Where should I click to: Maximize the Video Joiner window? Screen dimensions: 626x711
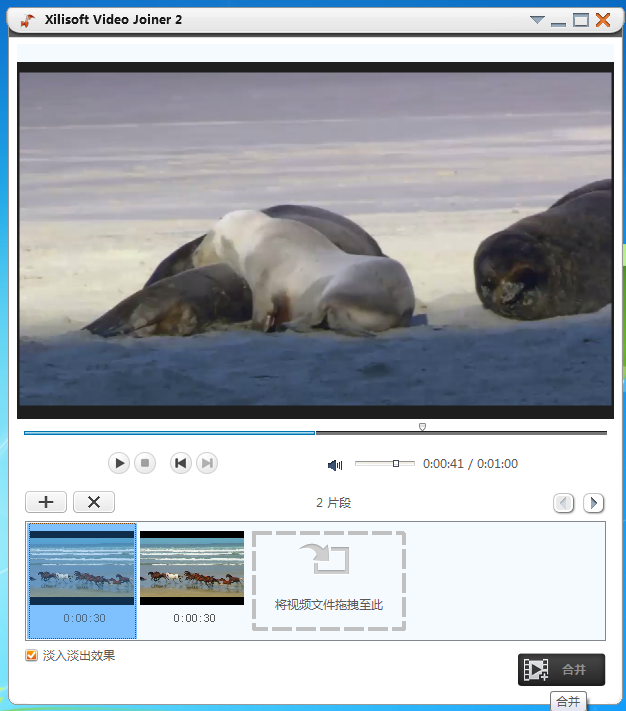(581, 20)
